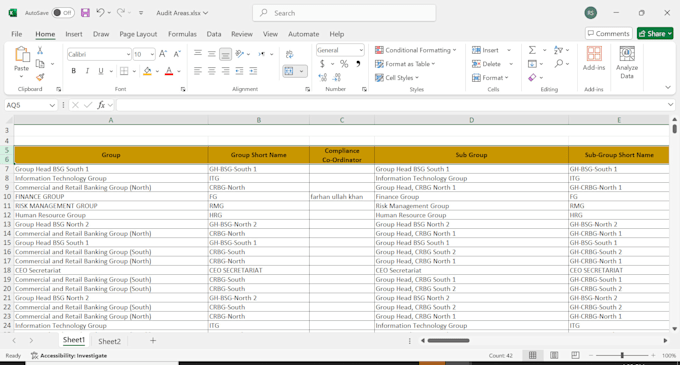Increase decimal places icon
Screen dimensions: 680x365
pos(323,78)
